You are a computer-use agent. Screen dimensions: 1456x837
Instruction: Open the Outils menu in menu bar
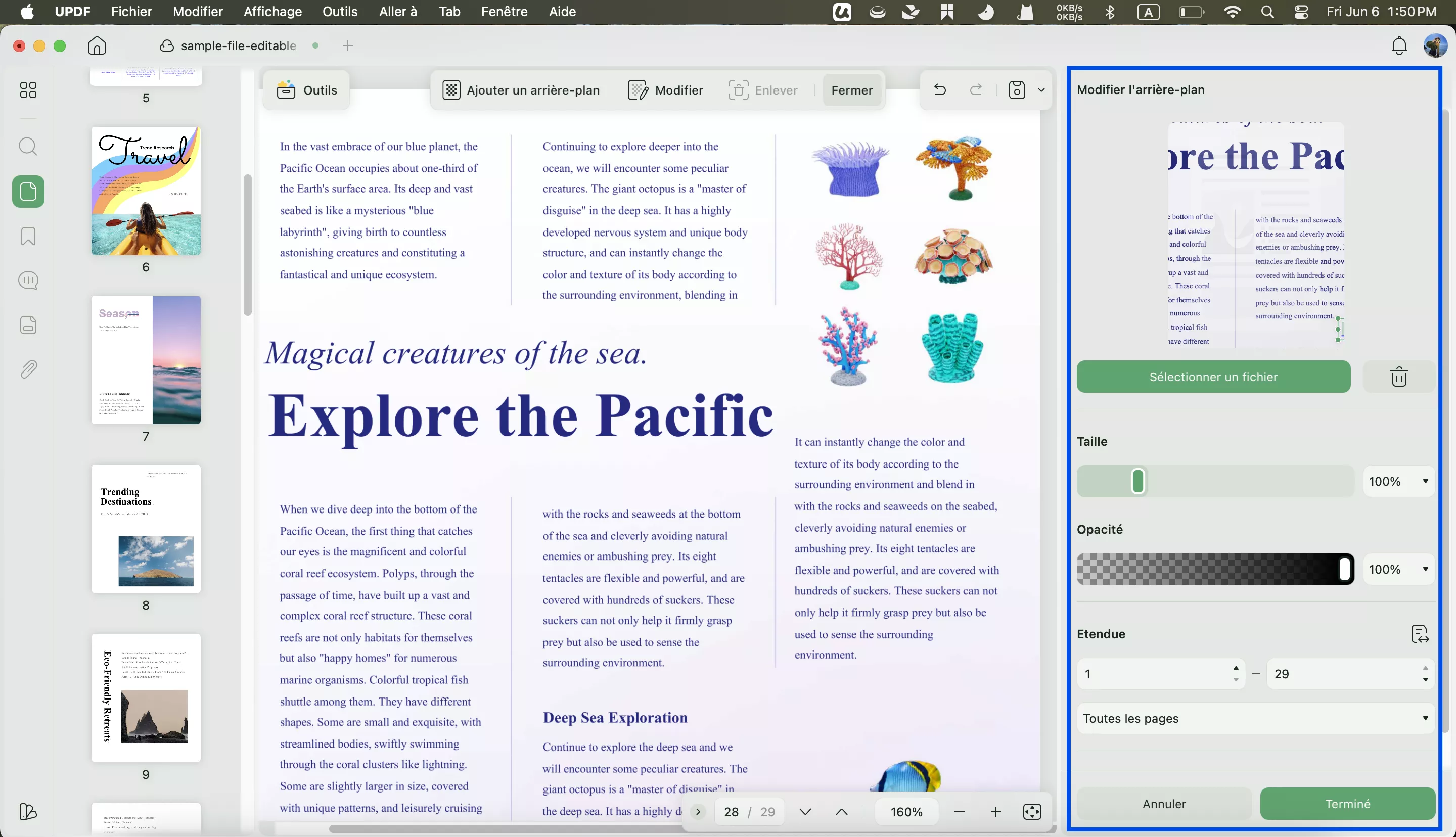340,12
